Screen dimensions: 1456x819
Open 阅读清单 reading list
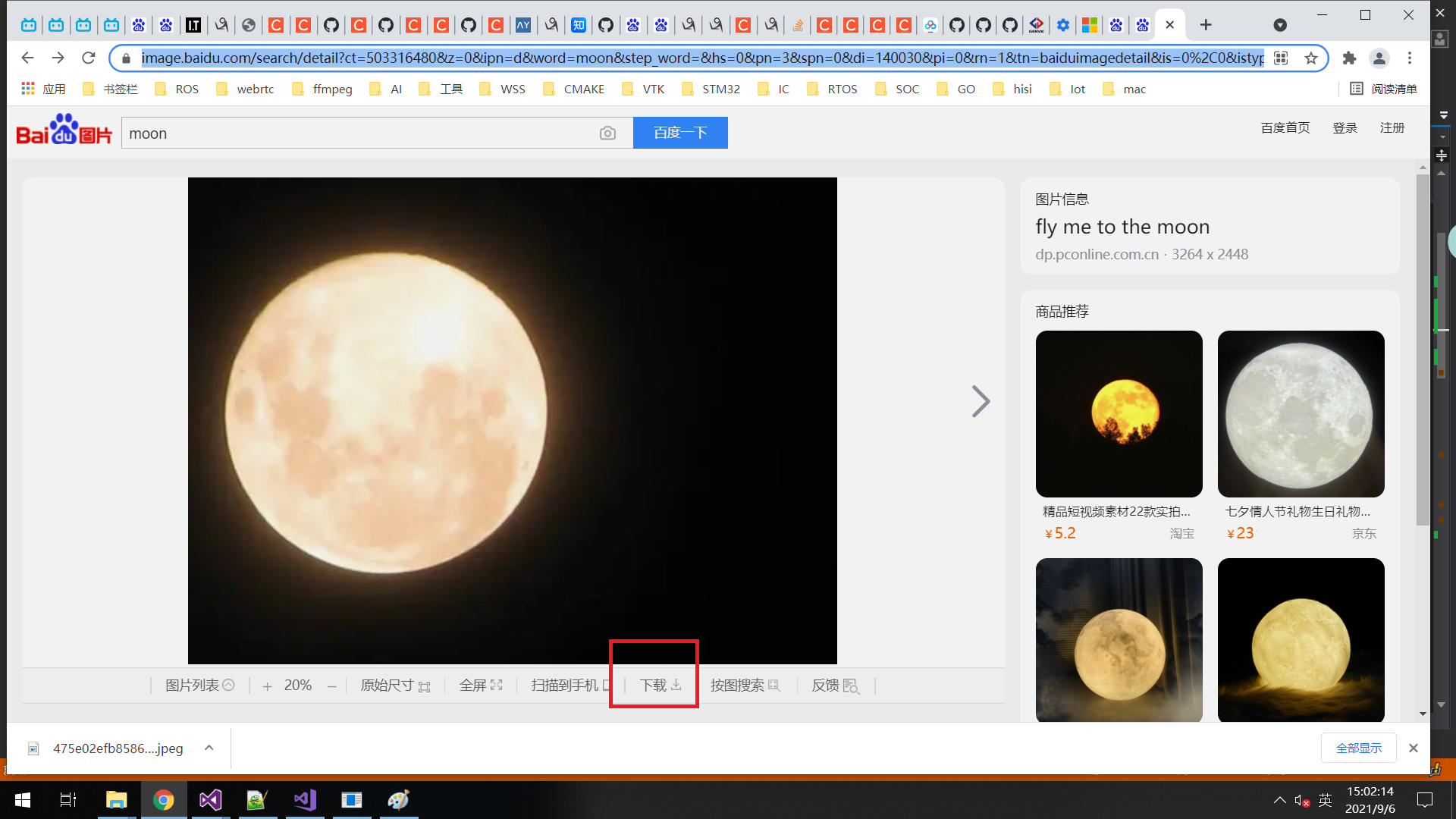(x=1383, y=89)
